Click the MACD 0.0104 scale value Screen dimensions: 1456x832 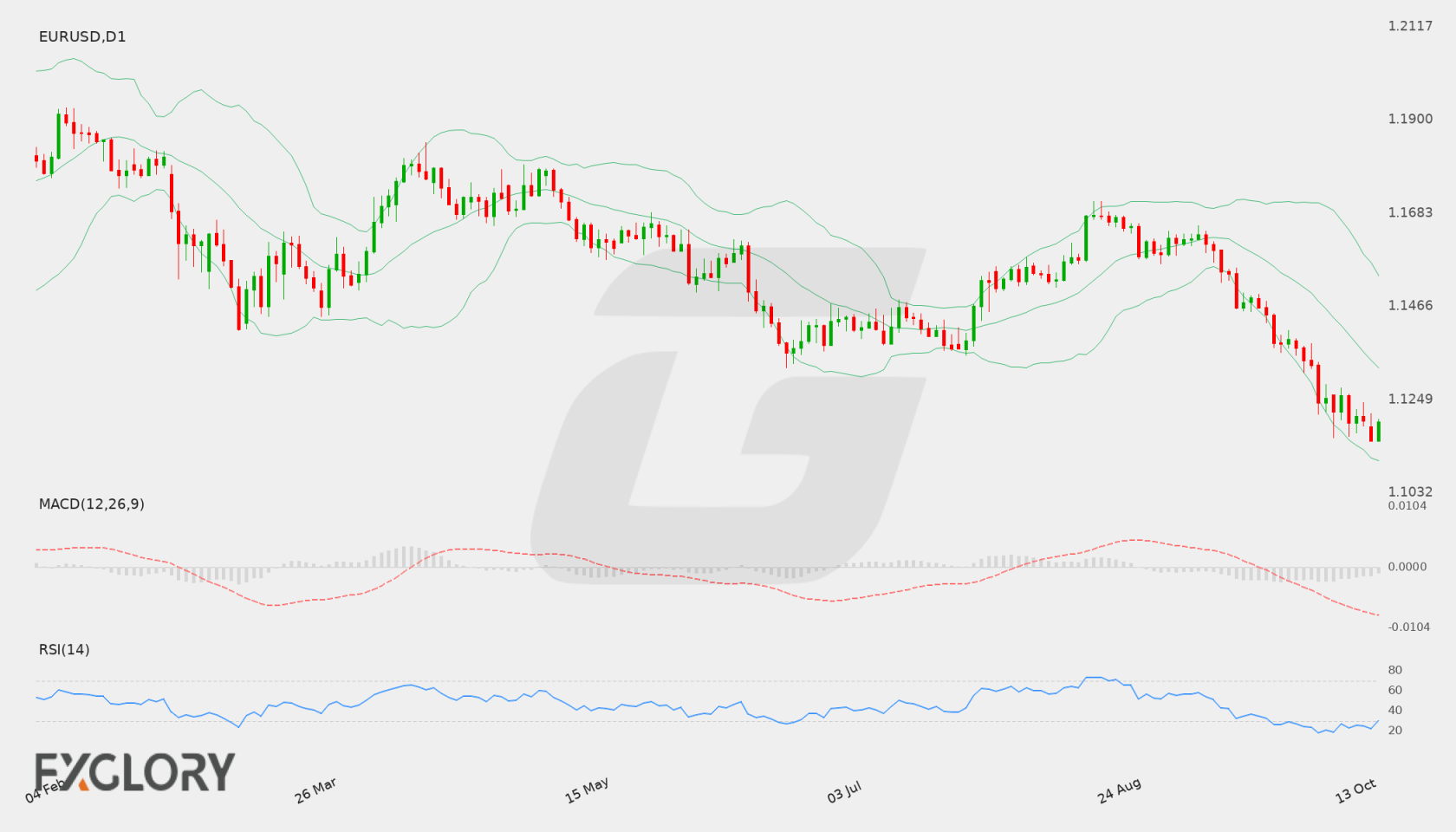click(1407, 505)
